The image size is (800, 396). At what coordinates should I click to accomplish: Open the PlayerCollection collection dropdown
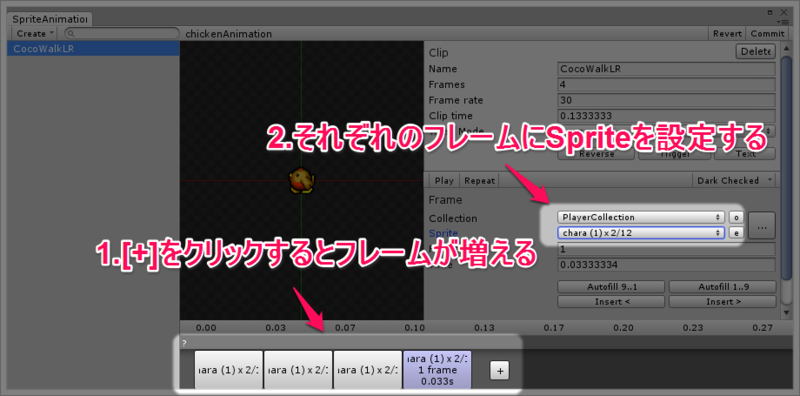641,217
